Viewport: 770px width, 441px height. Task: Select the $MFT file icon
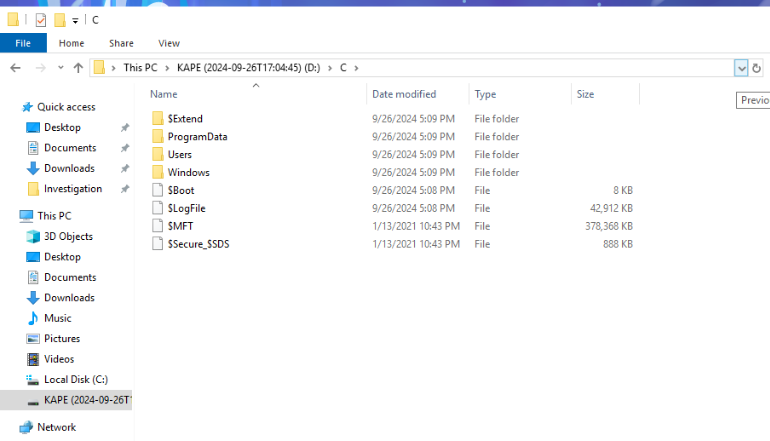coord(158,226)
